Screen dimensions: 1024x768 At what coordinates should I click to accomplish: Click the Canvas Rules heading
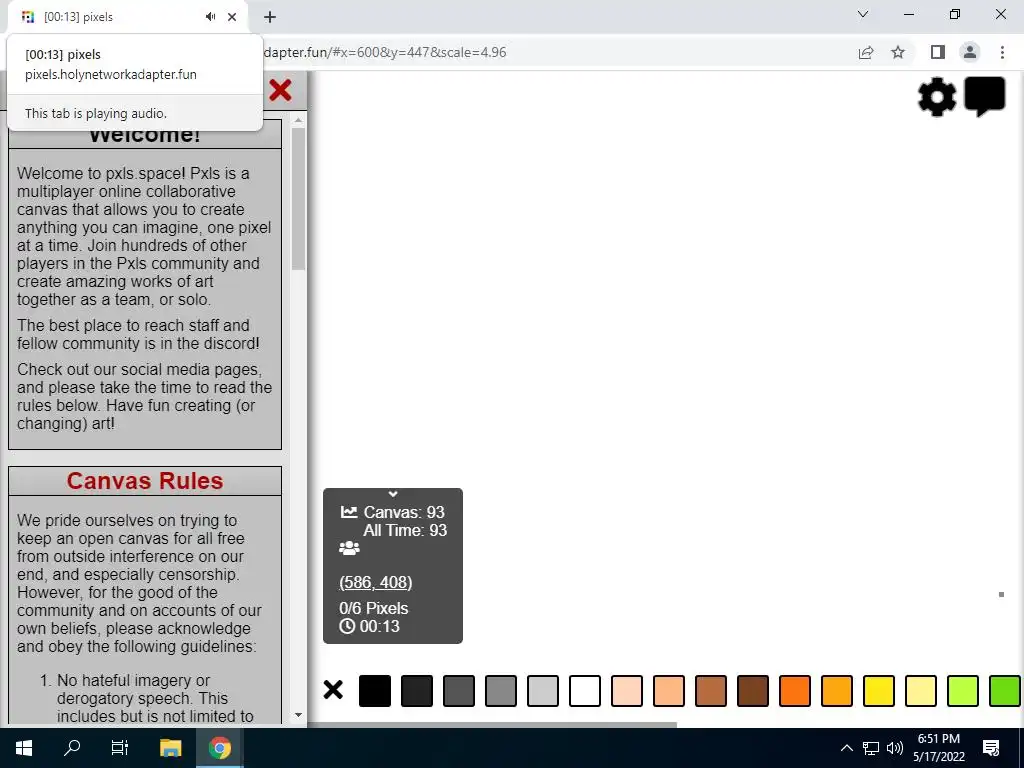(x=145, y=481)
